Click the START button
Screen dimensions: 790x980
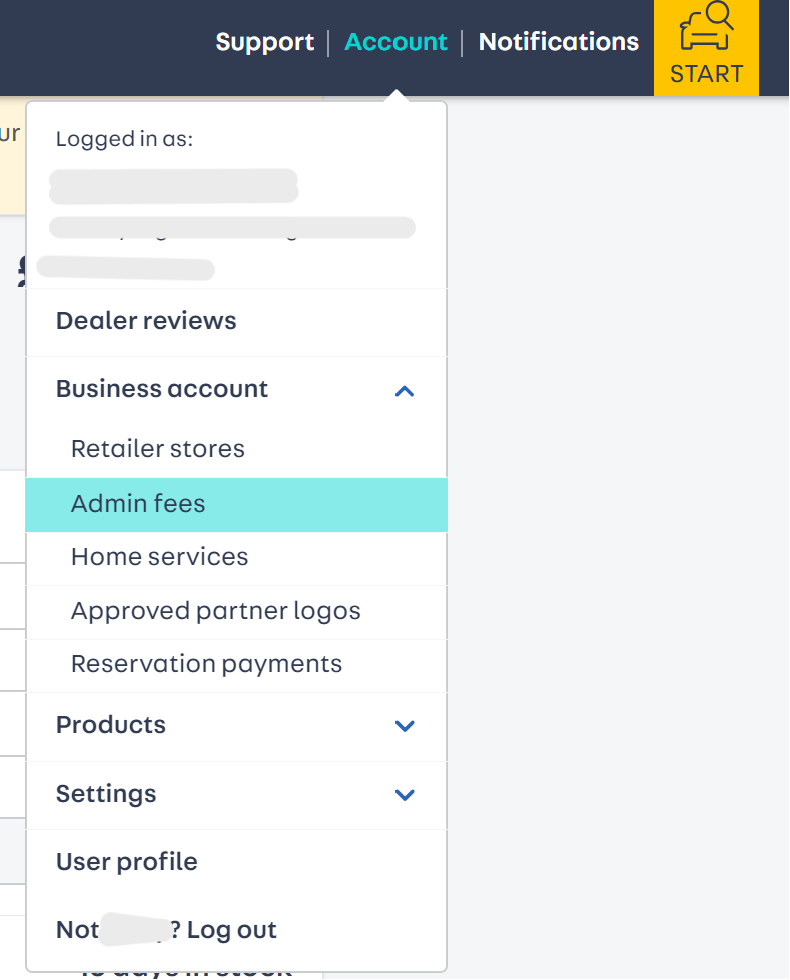[x=706, y=73]
